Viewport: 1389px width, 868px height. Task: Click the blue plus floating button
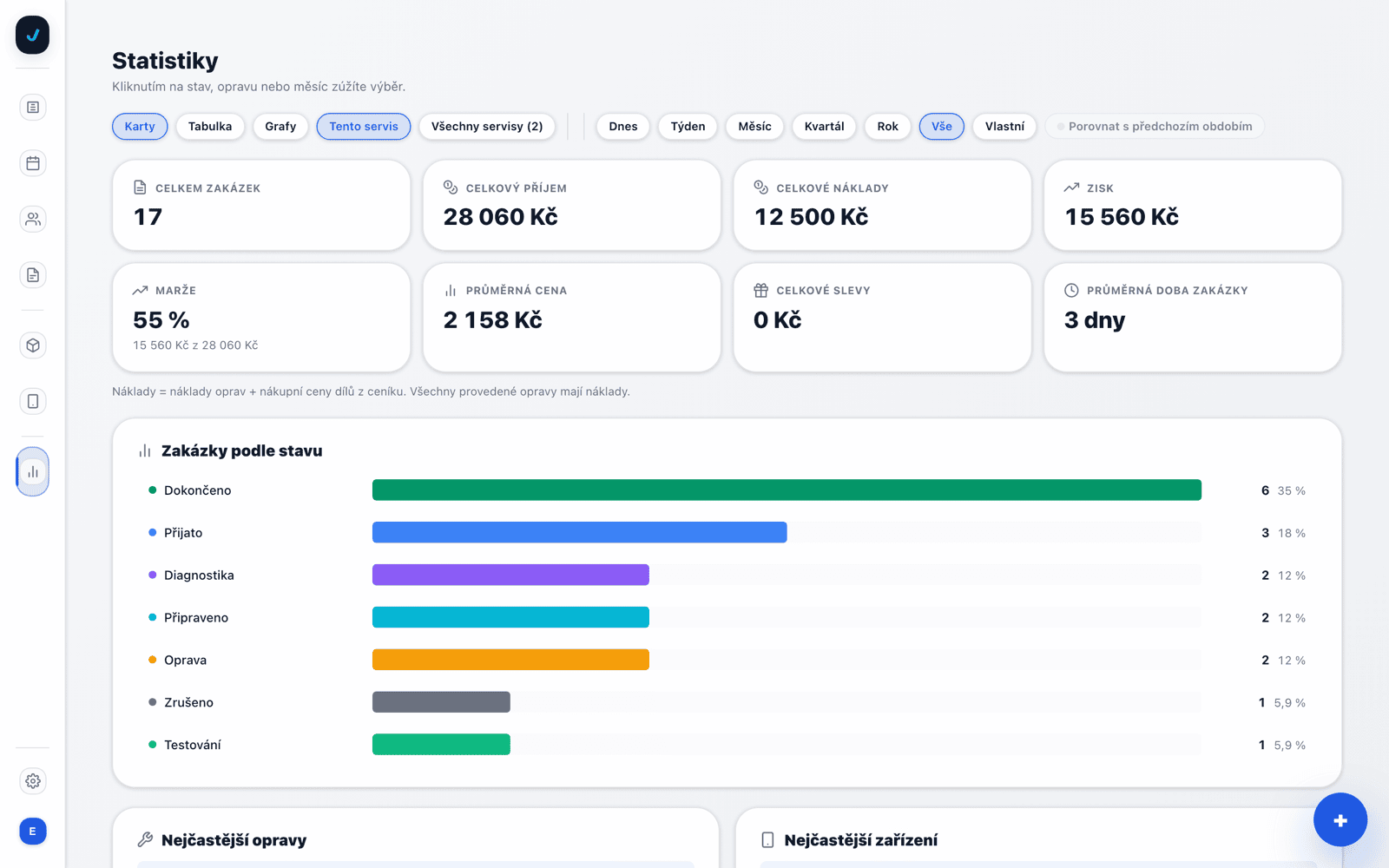(1340, 819)
